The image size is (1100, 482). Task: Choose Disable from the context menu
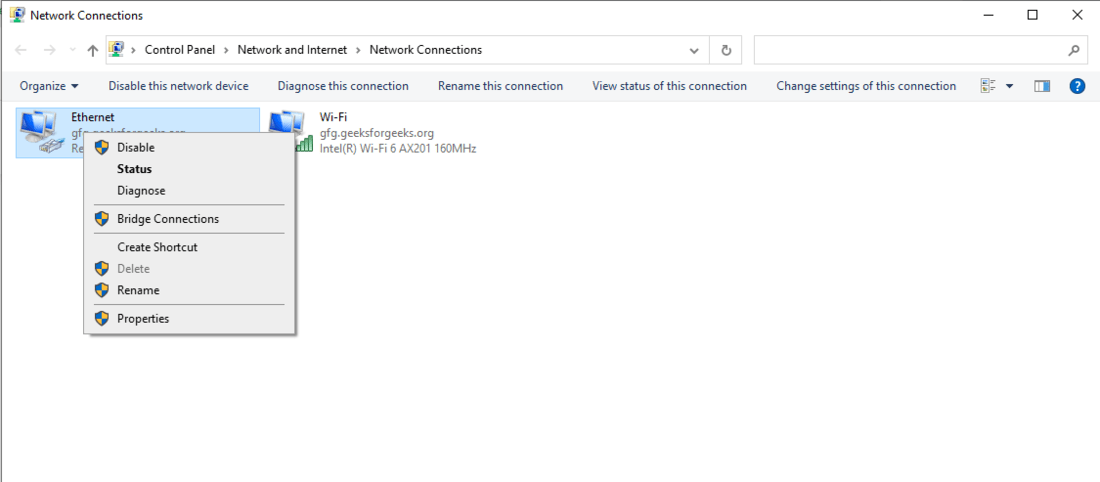[136, 147]
